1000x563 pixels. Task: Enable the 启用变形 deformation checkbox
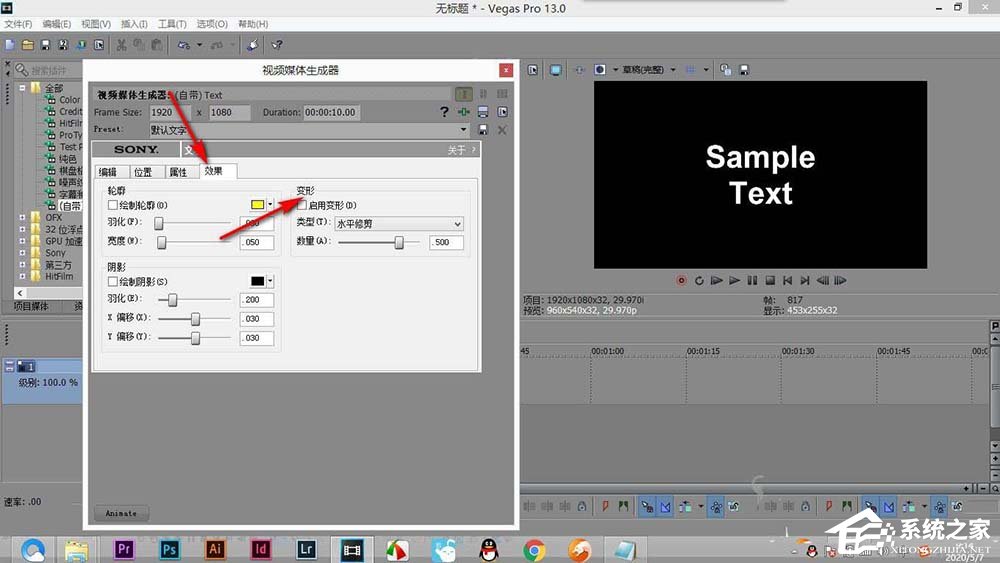(302, 205)
